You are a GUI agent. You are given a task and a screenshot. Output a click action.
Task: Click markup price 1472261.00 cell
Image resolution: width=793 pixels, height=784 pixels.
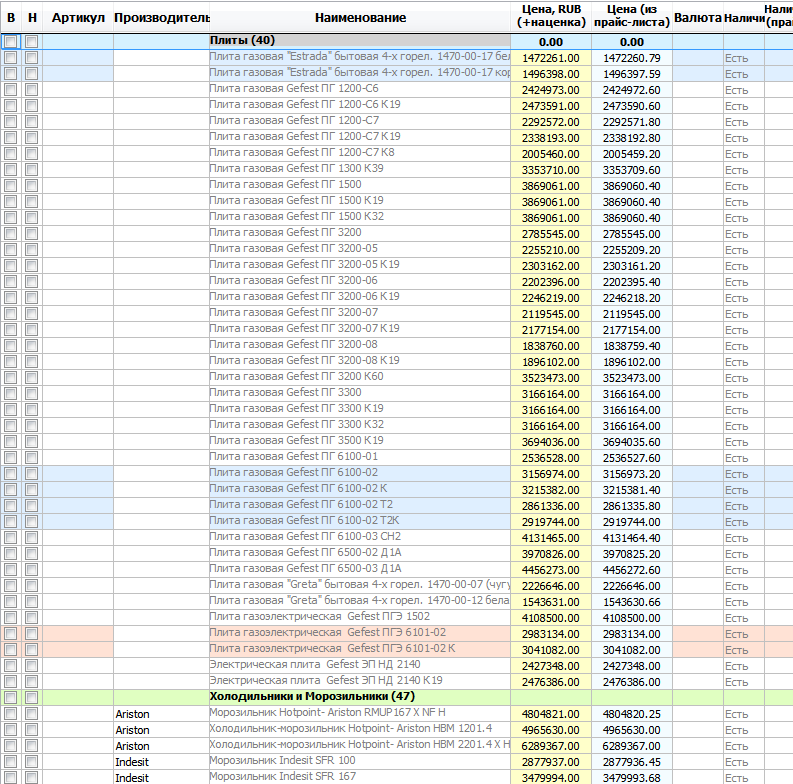[551, 58]
